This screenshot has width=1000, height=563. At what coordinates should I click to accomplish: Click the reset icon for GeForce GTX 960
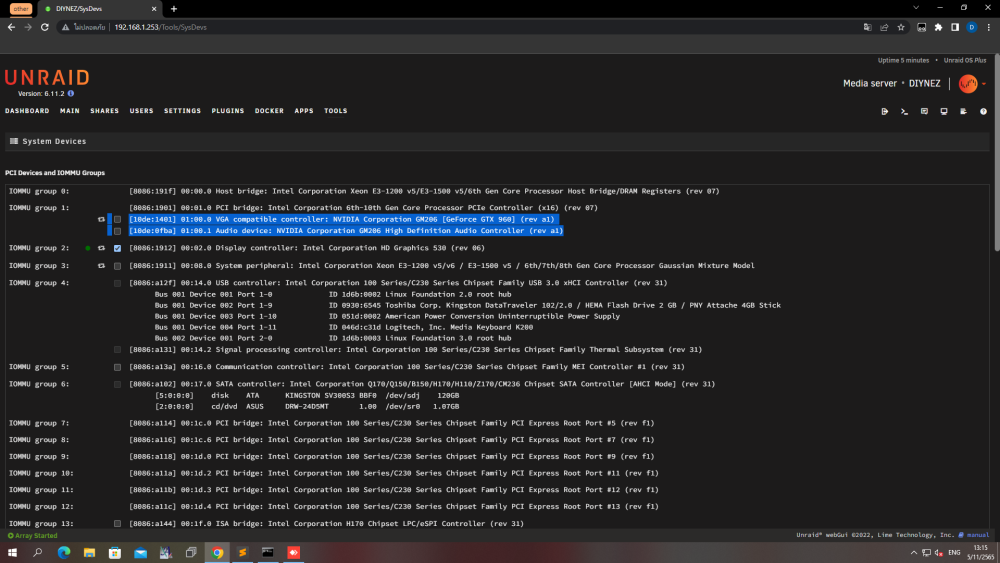(101, 219)
